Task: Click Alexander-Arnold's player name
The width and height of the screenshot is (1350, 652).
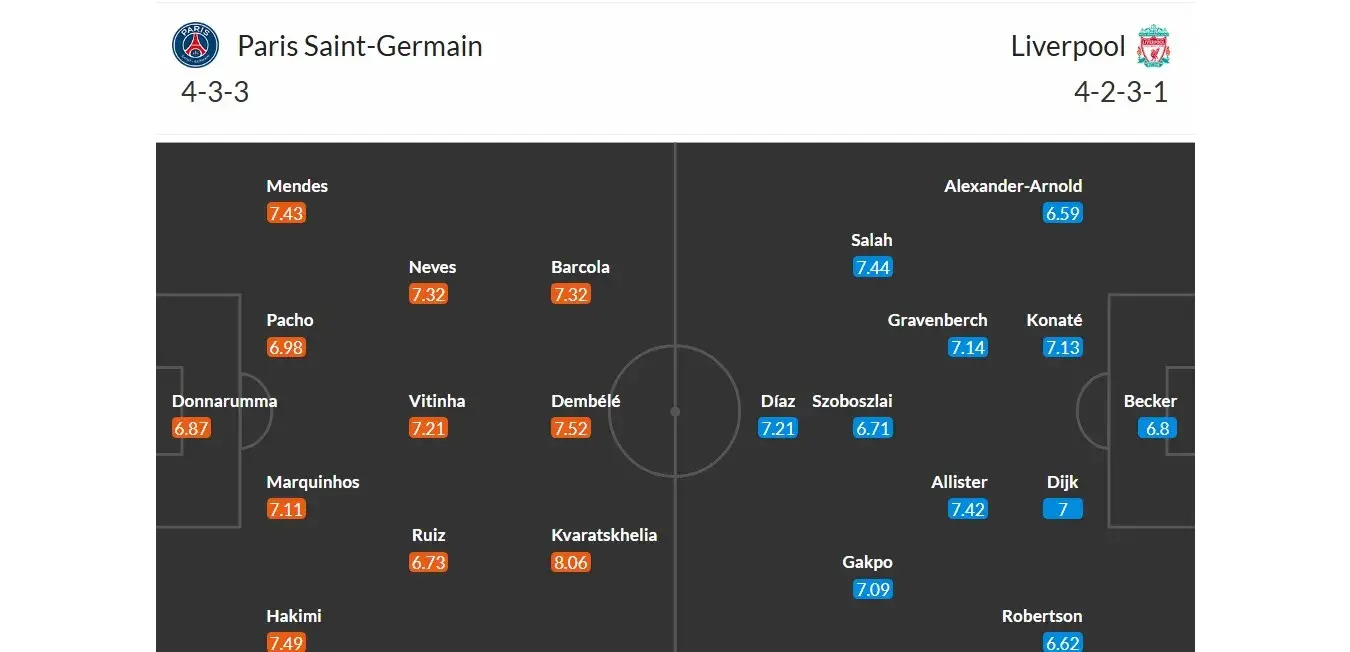Action: pyautogui.click(x=1013, y=186)
